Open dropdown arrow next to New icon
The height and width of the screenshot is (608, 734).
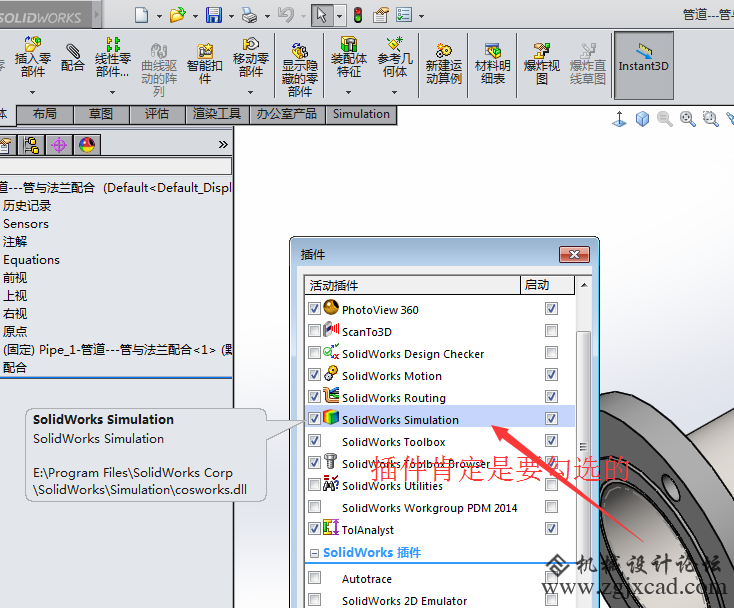[x=159, y=16]
